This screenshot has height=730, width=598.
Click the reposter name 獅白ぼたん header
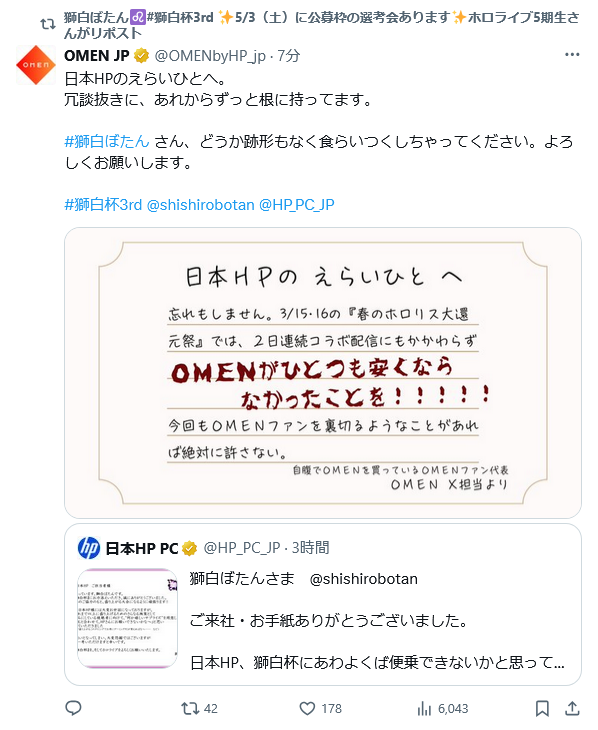point(96,18)
